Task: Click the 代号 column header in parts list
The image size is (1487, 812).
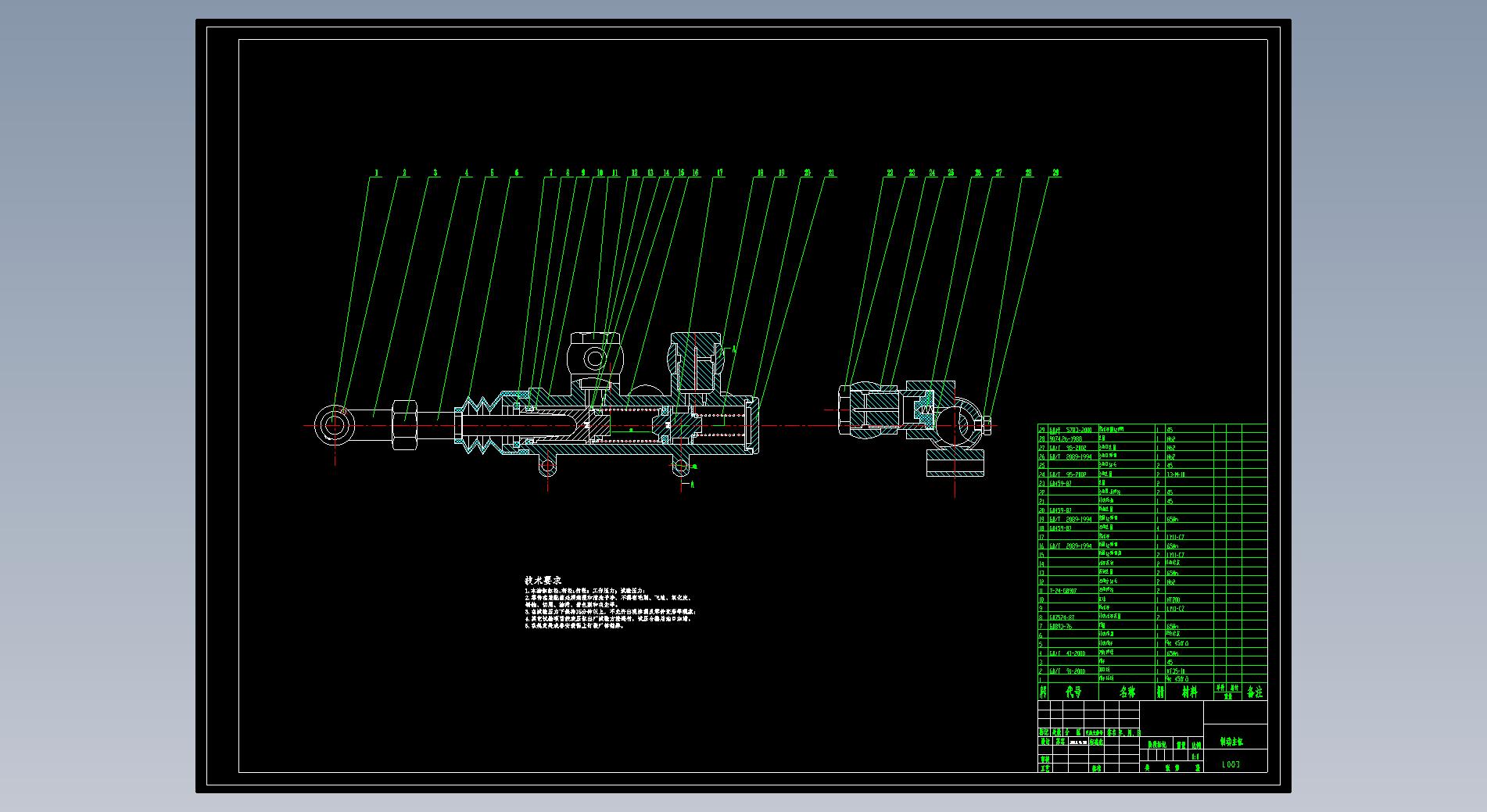Action: [x=1073, y=692]
